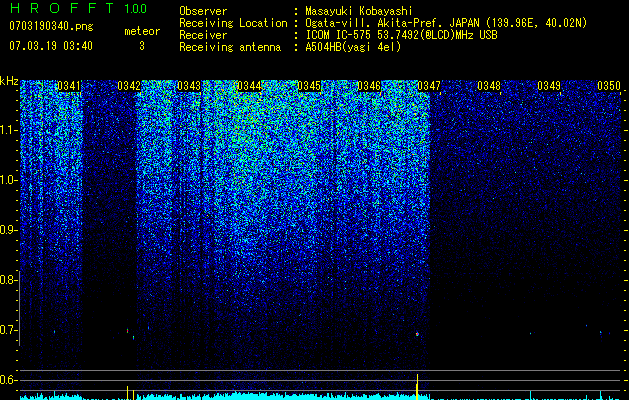This screenshot has width=629, height=400.
Task: Click the 1.0 frequency axis label
Action: 8,180
